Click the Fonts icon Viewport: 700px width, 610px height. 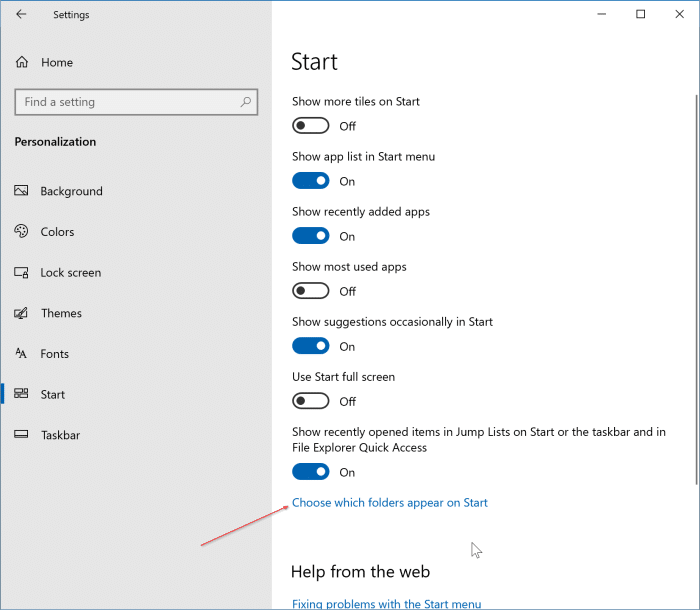(x=21, y=354)
